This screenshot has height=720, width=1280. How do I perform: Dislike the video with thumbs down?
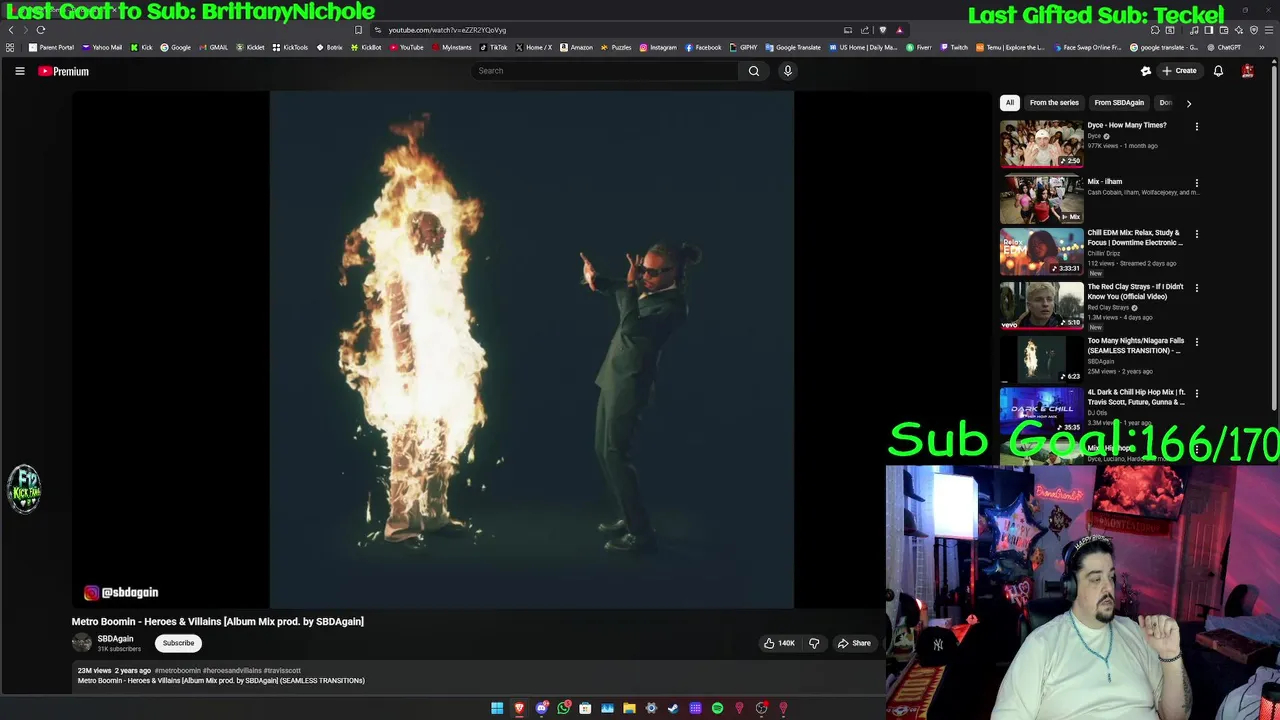point(814,643)
